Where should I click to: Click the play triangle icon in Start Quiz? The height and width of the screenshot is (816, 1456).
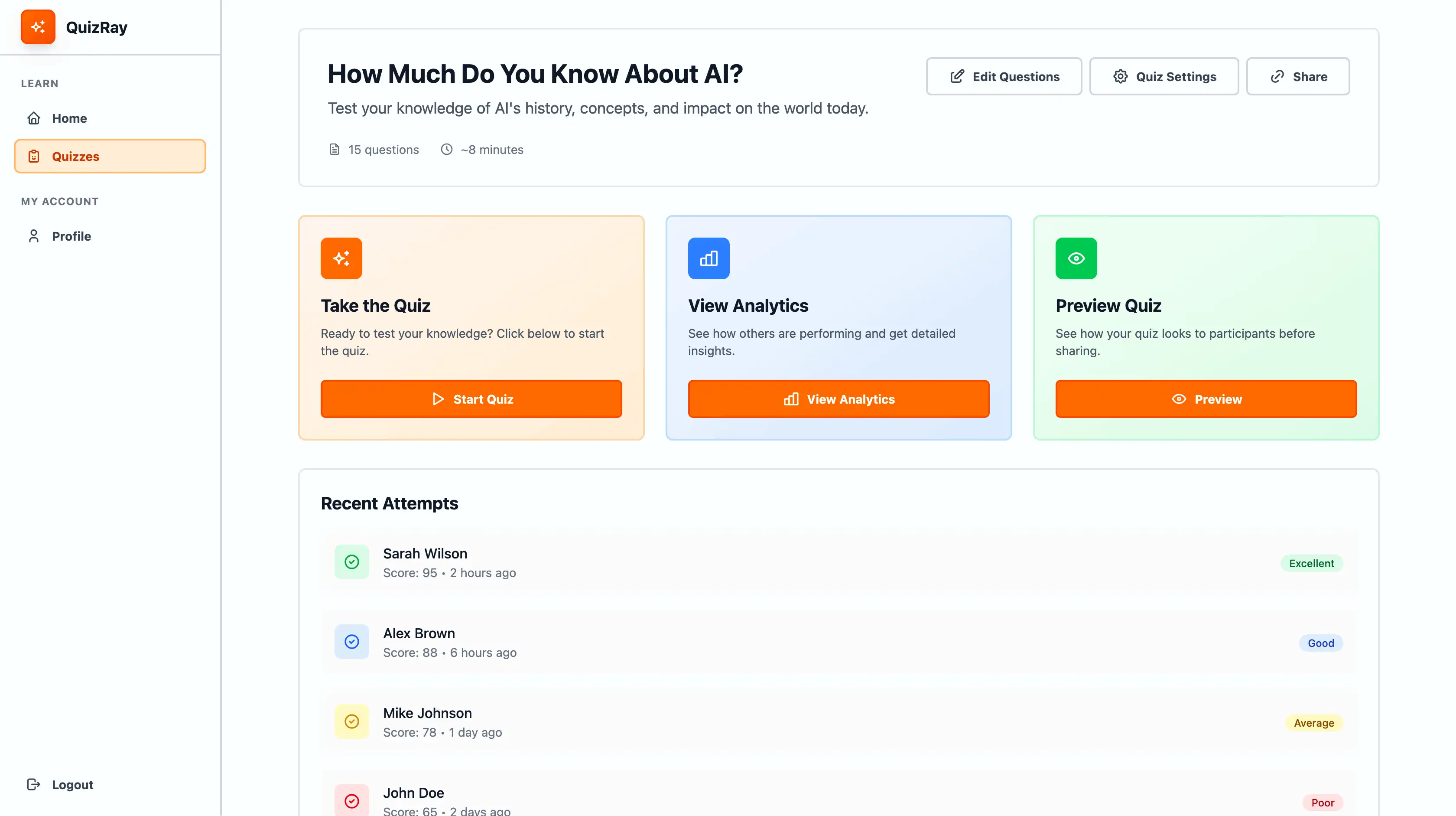pyautogui.click(x=438, y=398)
